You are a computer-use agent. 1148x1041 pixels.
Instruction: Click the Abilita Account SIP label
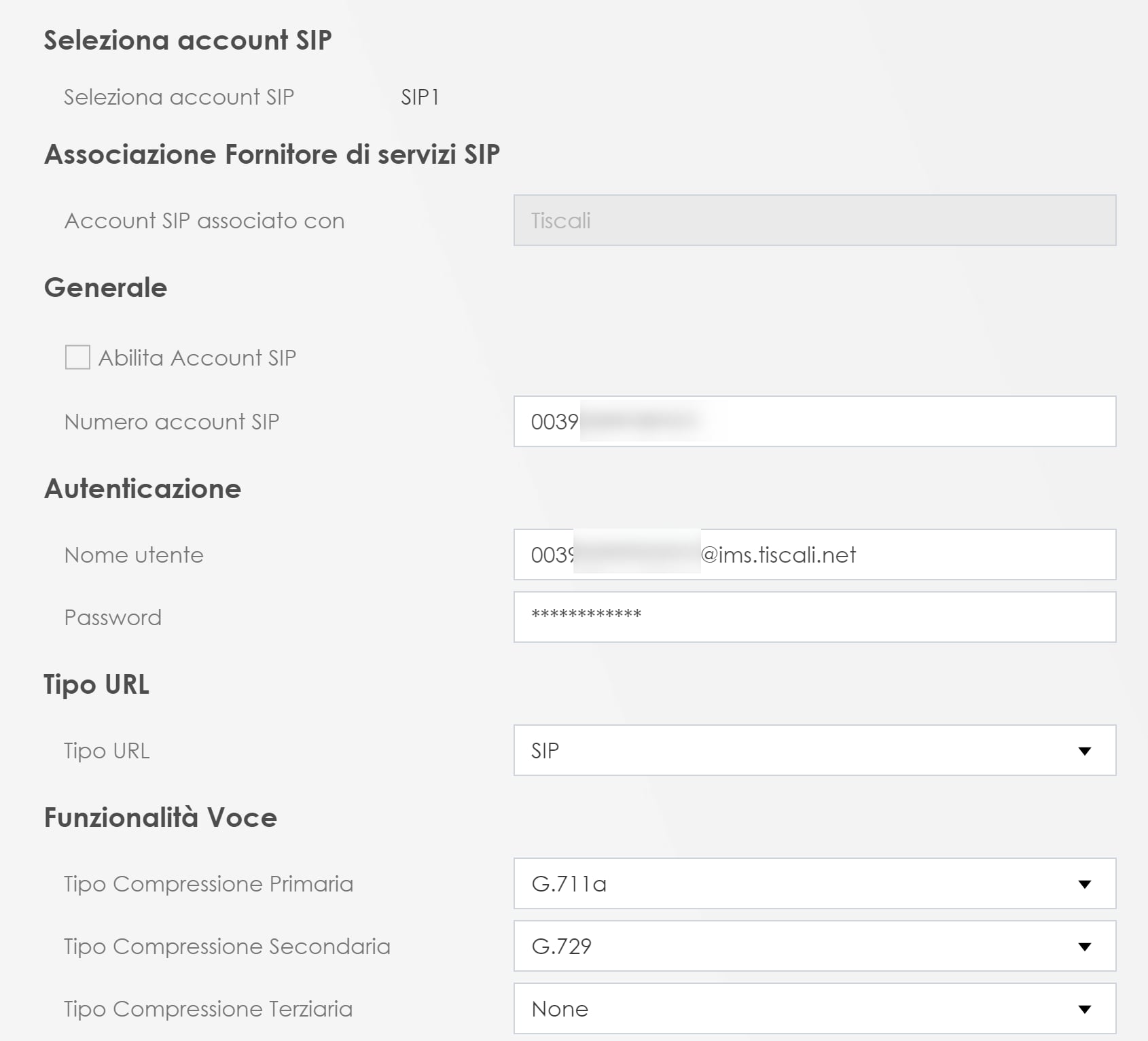(x=197, y=357)
